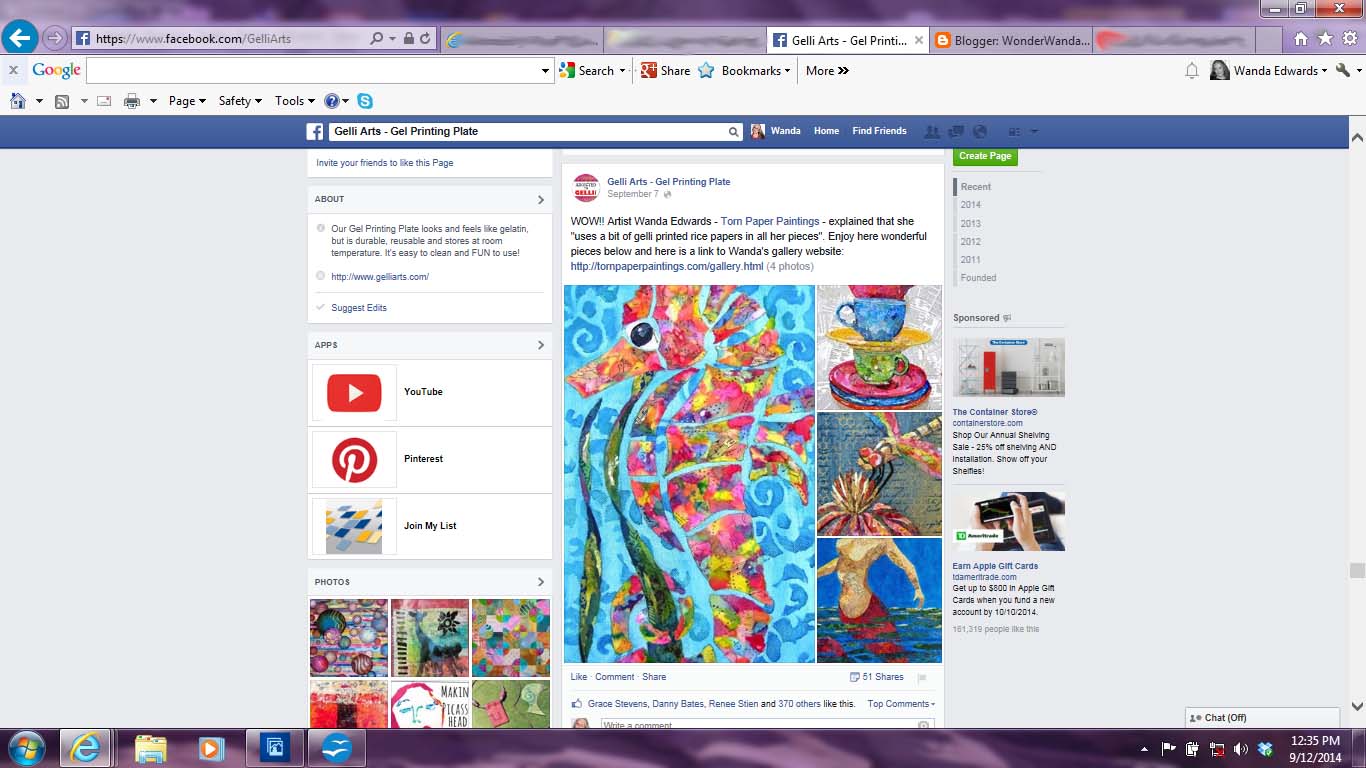Open the Page menu dropdown
The height and width of the screenshot is (768, 1366).
[187, 100]
